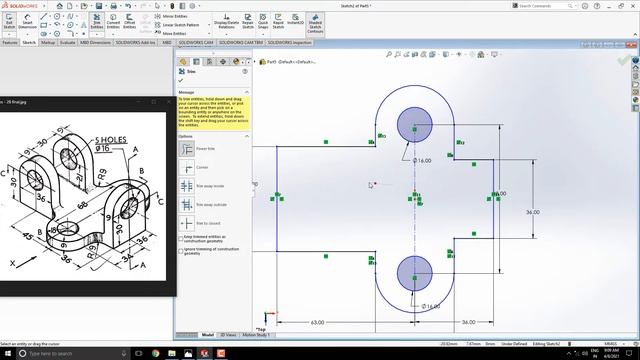Select the Smart Dimension tool
This screenshot has width=640, height=360.
click(27, 21)
